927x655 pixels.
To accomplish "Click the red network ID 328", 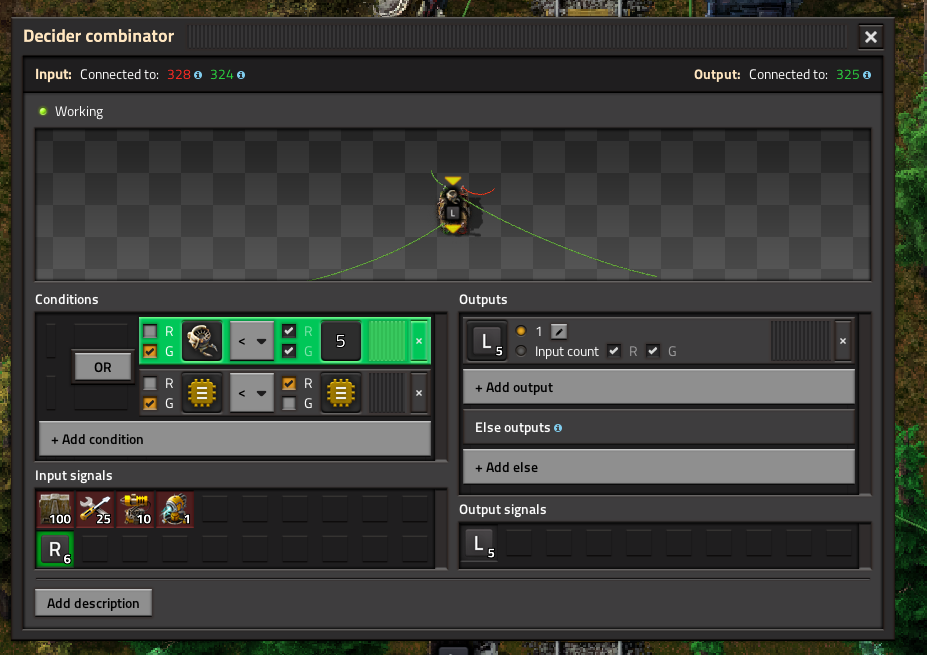I will pos(179,75).
